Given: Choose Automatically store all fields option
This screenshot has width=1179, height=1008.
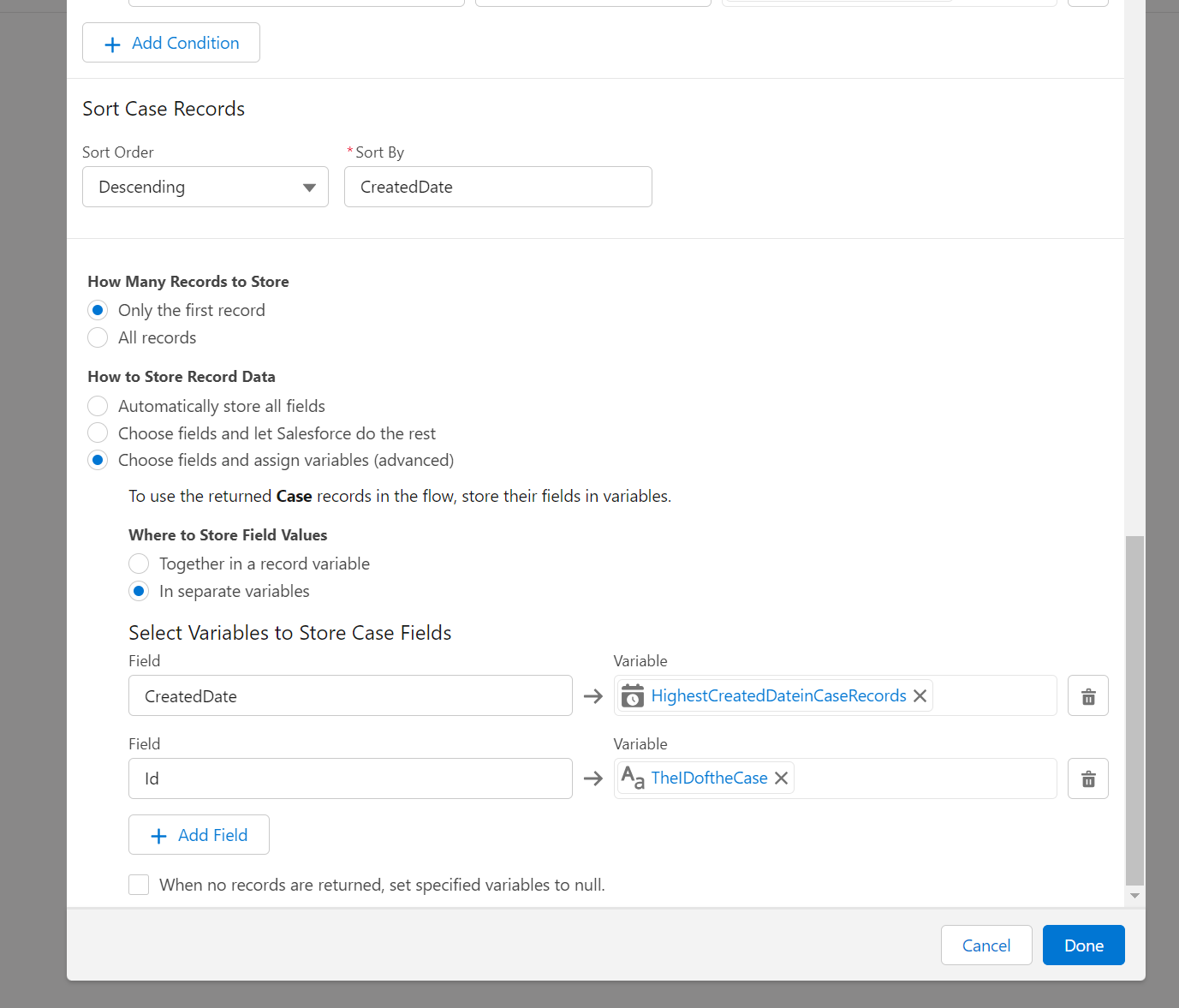Looking at the screenshot, I should click(98, 406).
